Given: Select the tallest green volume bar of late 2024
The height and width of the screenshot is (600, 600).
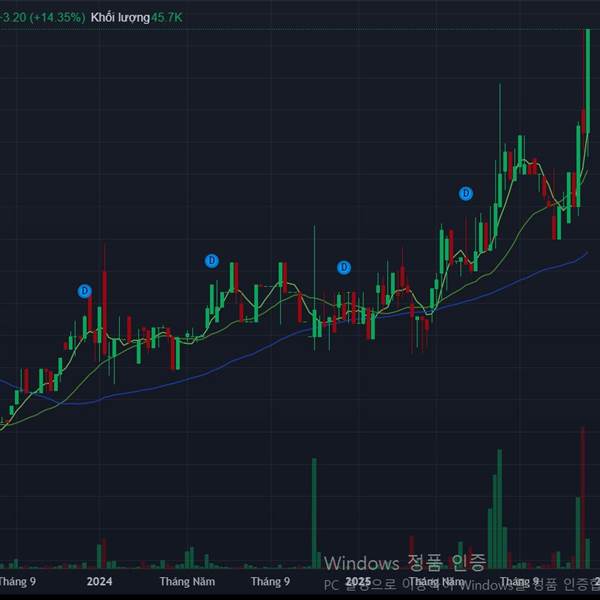Looking at the screenshot, I should coord(314,513).
